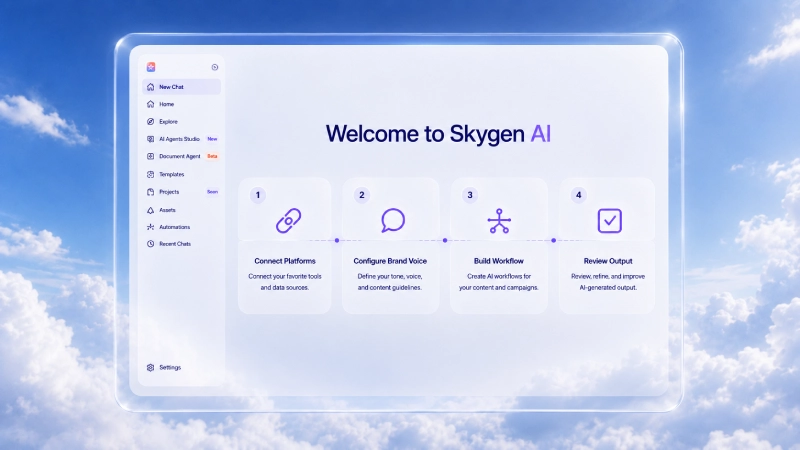This screenshot has height=450, width=800.
Task: Click the Skygen logo icon in sidebar
Action: pyautogui.click(x=151, y=67)
